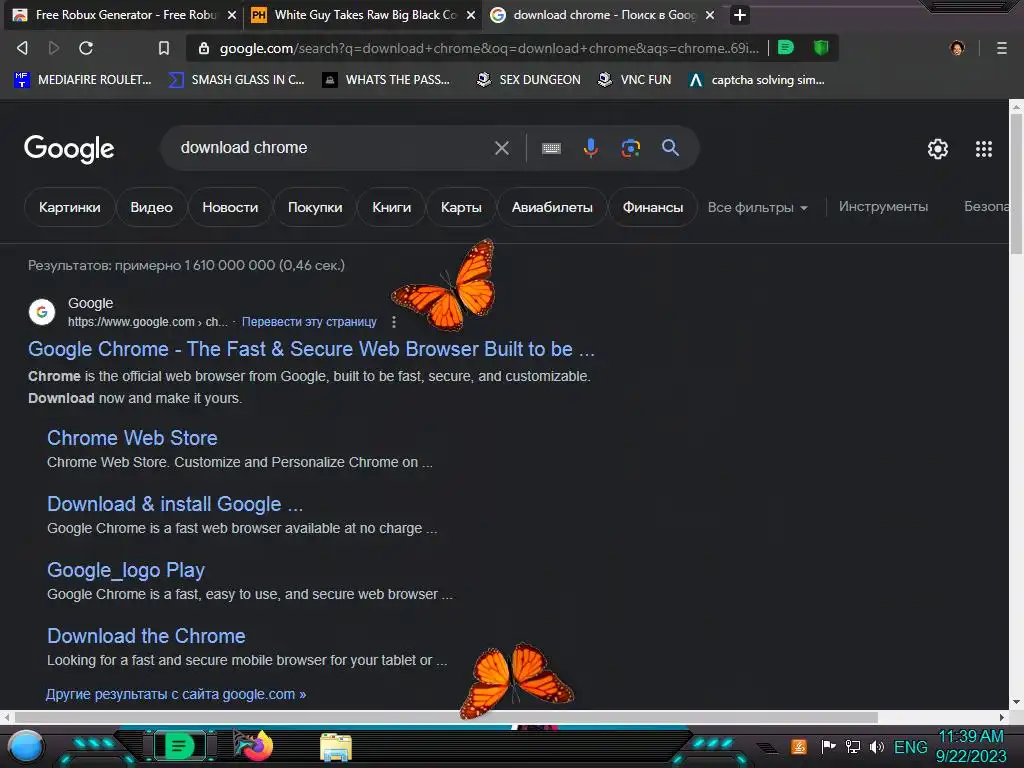The height and width of the screenshot is (768, 1024).
Task: Open the Action Center flag tray icon
Action: 829,746
